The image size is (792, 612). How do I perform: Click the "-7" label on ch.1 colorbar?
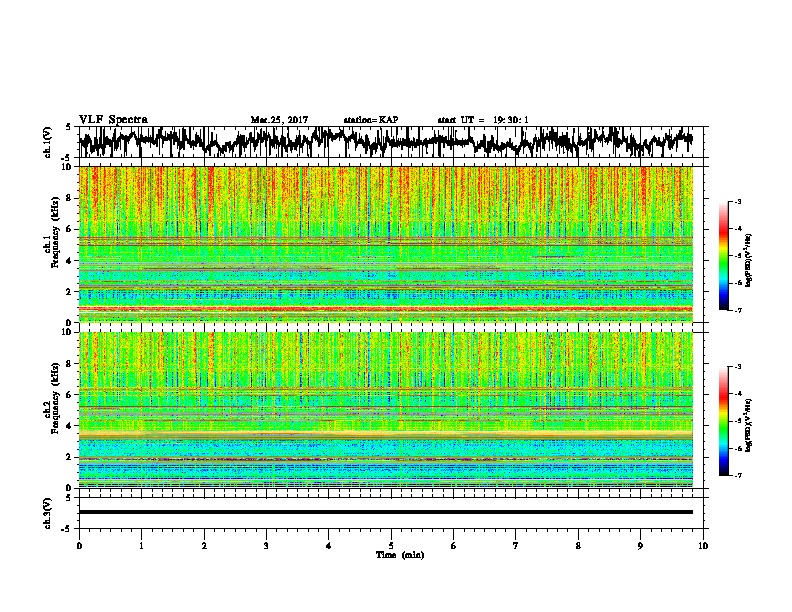738,310
